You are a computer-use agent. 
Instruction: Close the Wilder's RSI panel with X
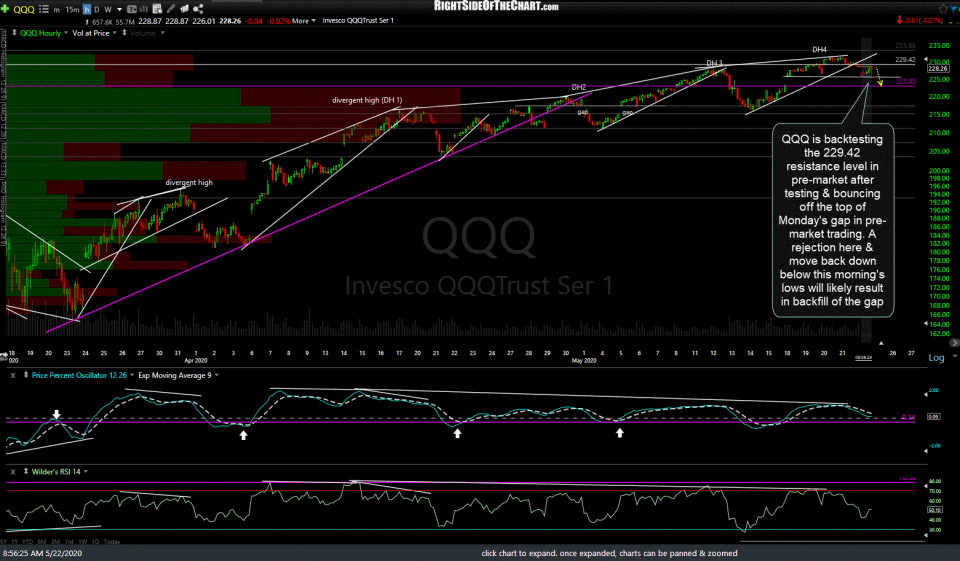pos(13,472)
